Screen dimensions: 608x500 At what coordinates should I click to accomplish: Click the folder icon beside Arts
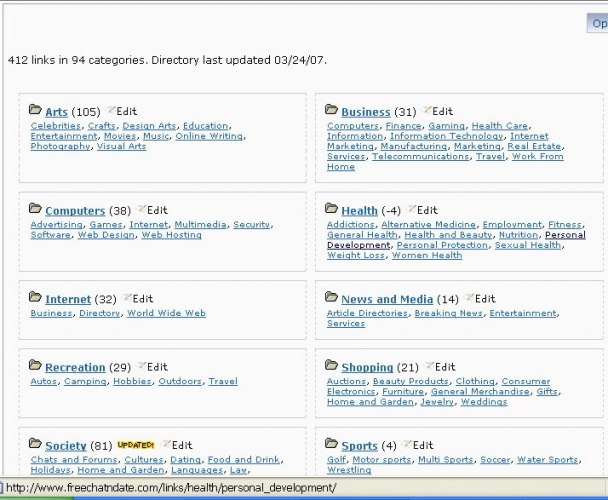pos(35,111)
